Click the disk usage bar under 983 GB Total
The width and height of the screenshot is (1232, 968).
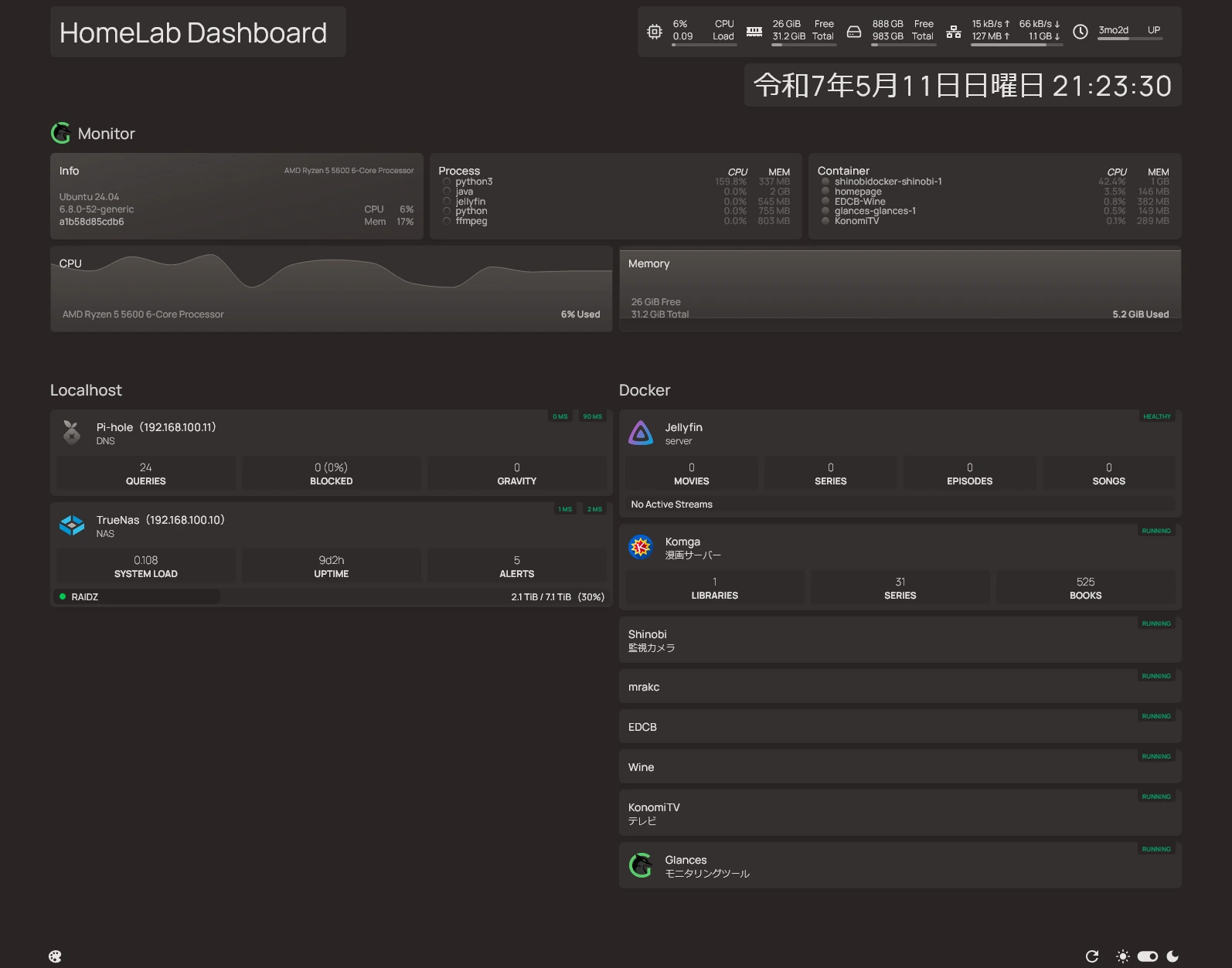(904, 45)
